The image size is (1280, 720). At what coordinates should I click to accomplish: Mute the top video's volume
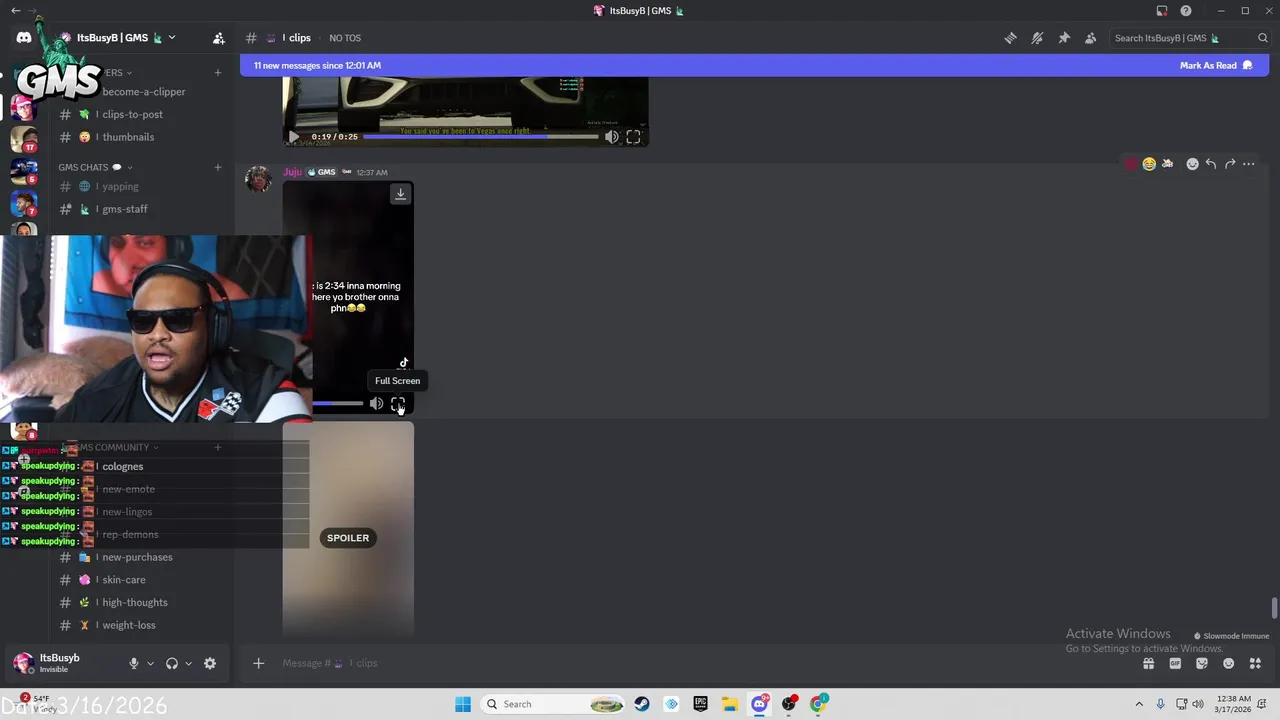[611, 137]
